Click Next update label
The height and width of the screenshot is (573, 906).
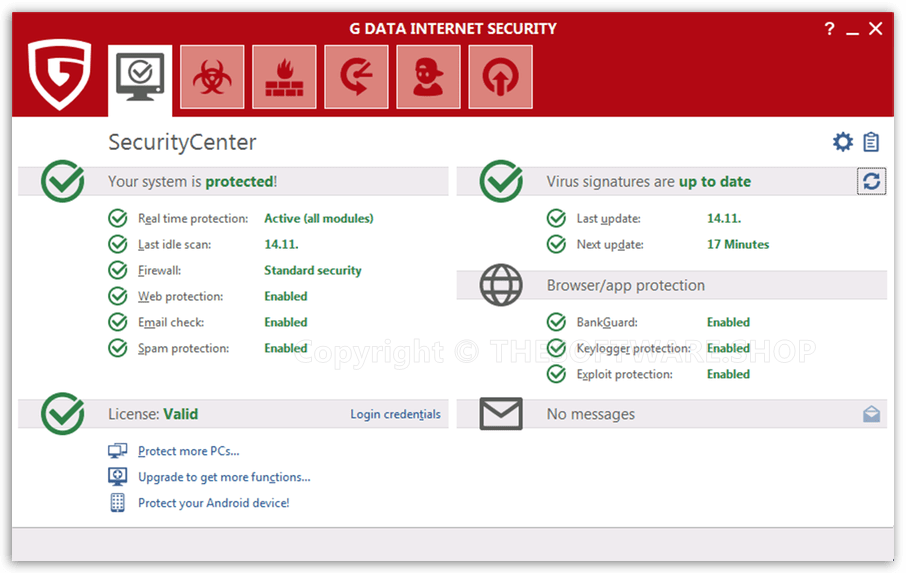point(610,244)
